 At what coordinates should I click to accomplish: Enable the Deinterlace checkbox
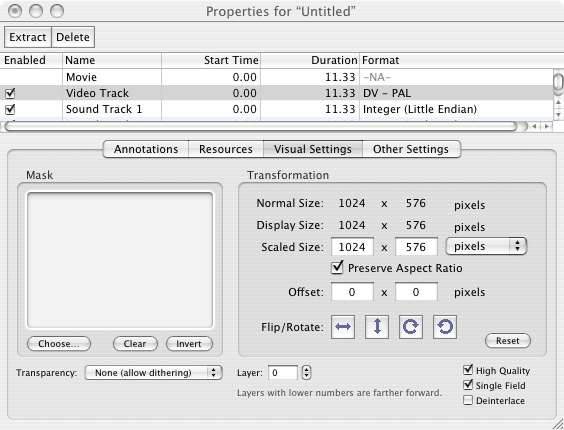coord(468,400)
